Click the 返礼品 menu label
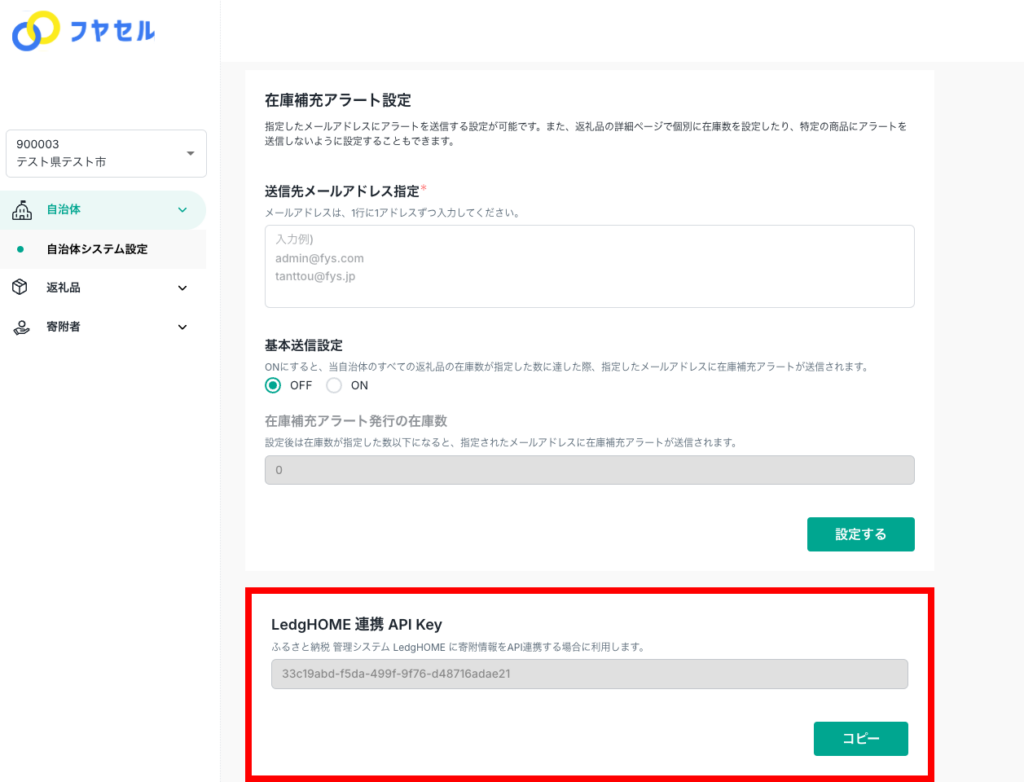The image size is (1024, 782). coord(63,288)
